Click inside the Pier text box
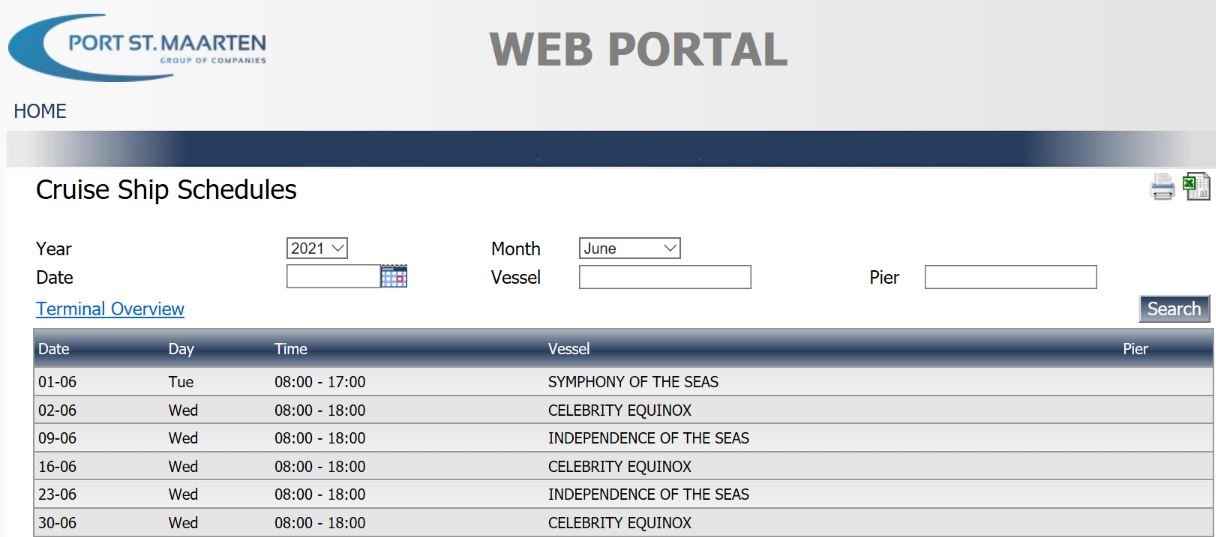 [x=1011, y=277]
